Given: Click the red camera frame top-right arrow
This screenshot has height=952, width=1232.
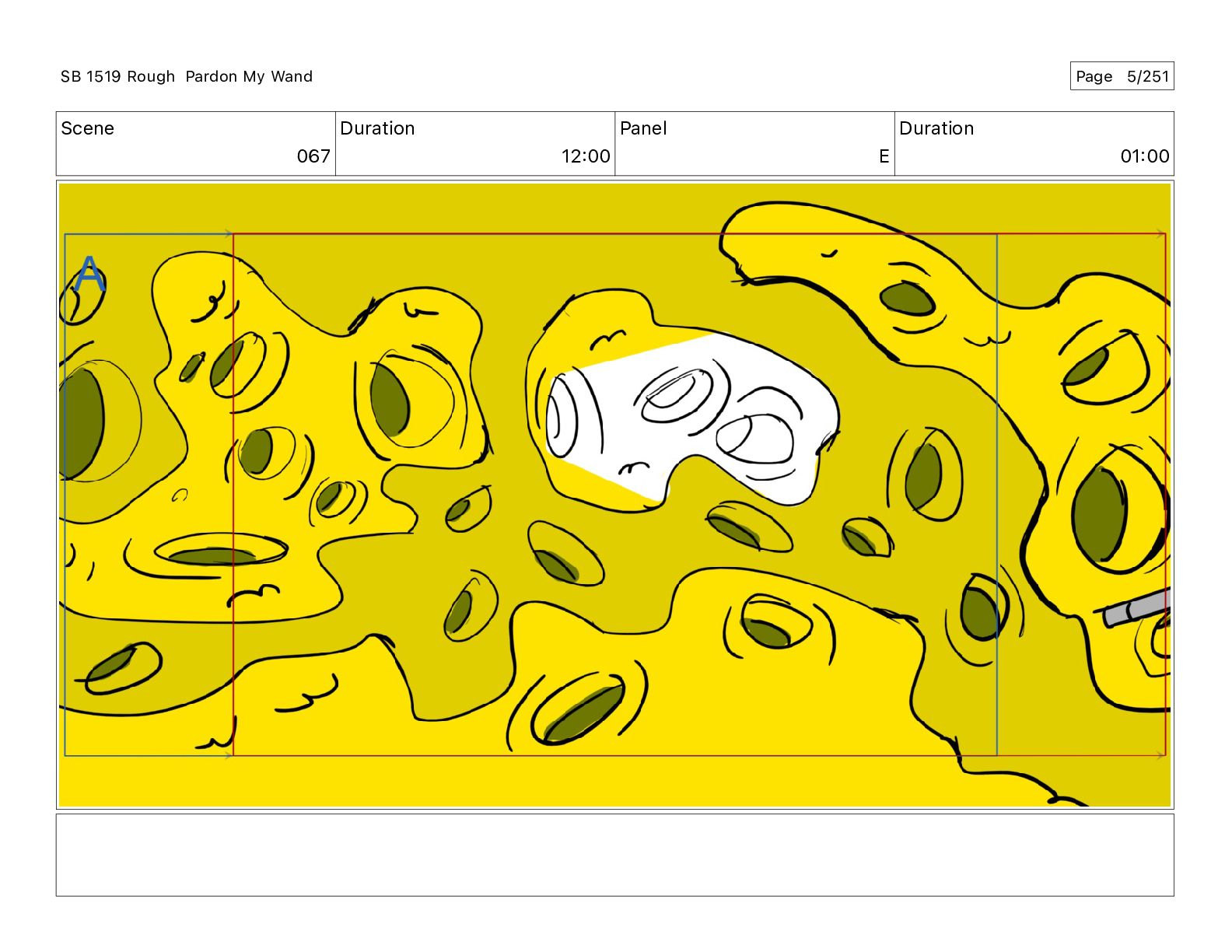Looking at the screenshot, I should pyautogui.click(x=1161, y=233).
